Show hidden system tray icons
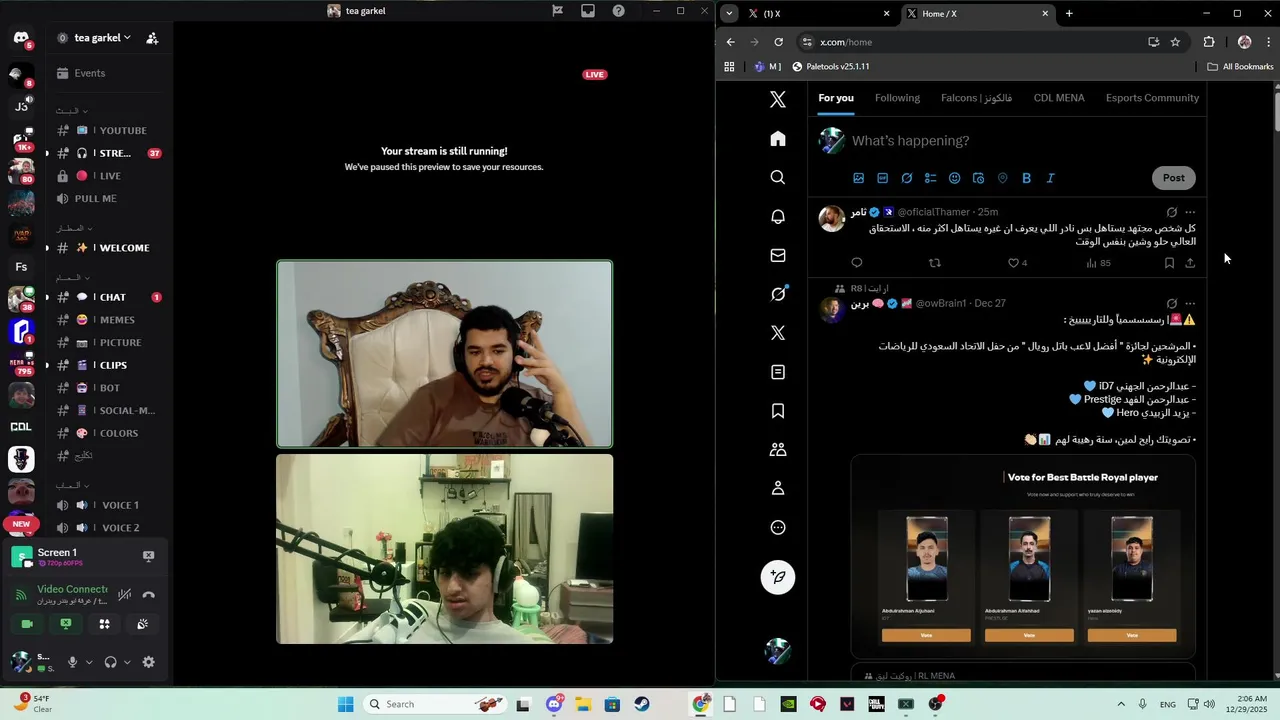Viewport: 1280px width, 720px height. click(x=1121, y=704)
